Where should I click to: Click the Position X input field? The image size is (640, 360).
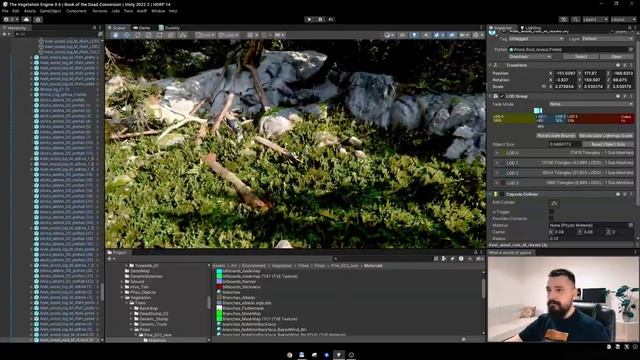coord(565,73)
